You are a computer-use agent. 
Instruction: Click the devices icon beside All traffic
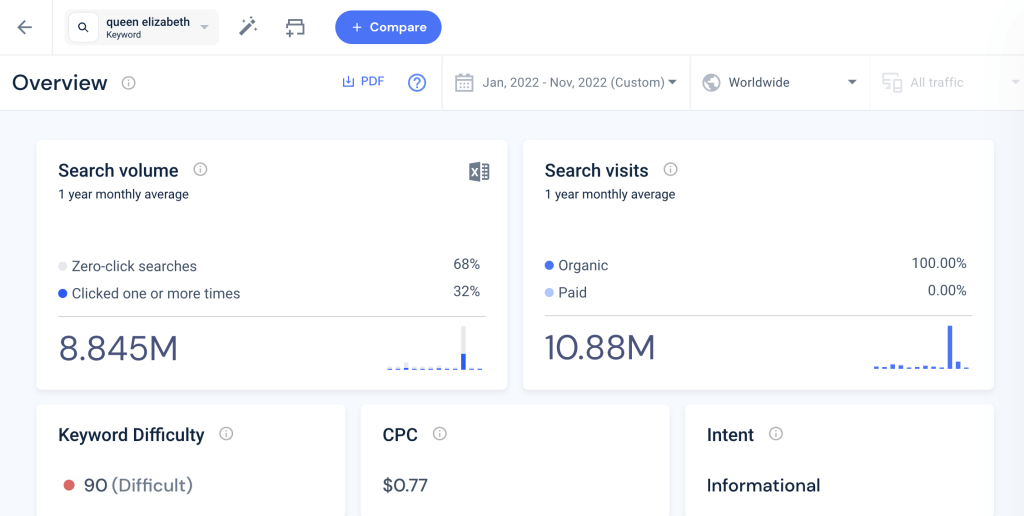[891, 83]
